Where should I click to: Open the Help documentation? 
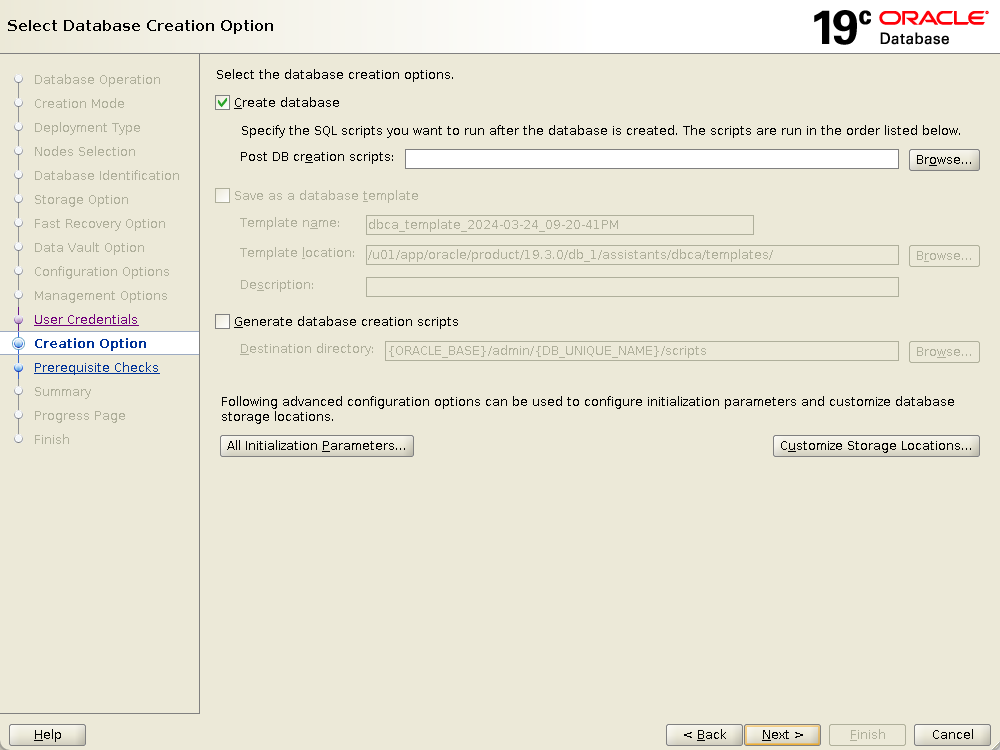(47, 735)
